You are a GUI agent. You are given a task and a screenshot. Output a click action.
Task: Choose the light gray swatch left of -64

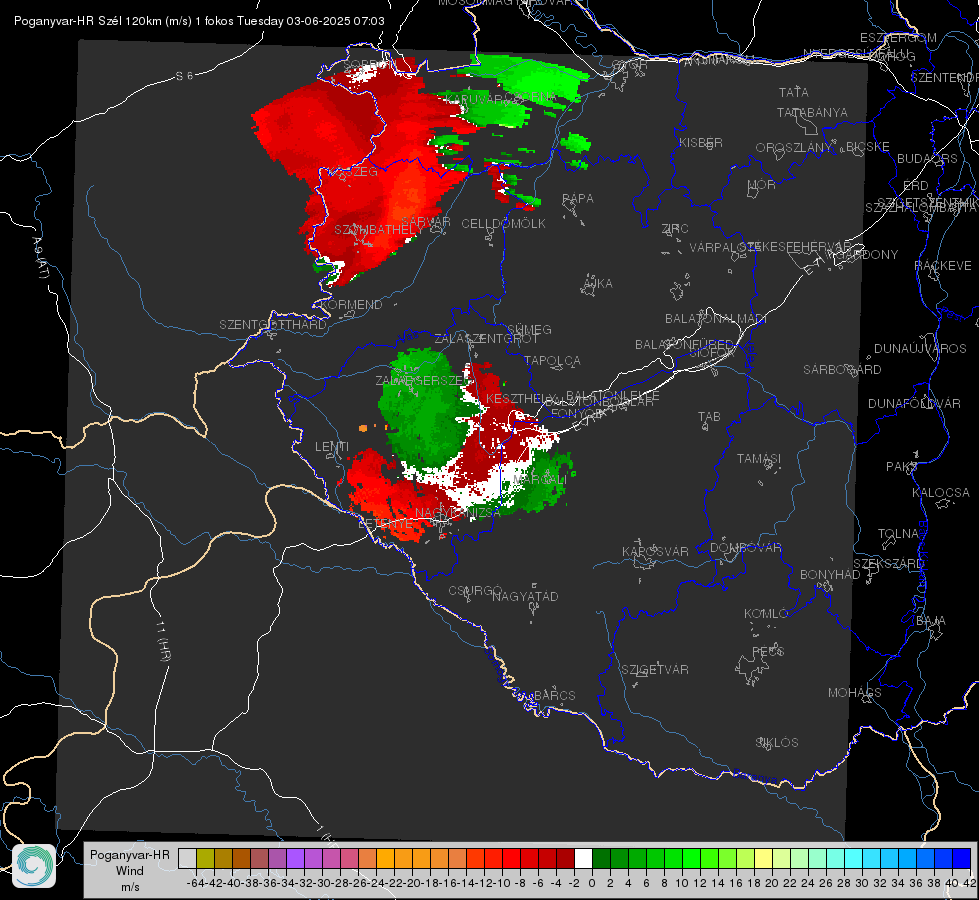(187, 859)
